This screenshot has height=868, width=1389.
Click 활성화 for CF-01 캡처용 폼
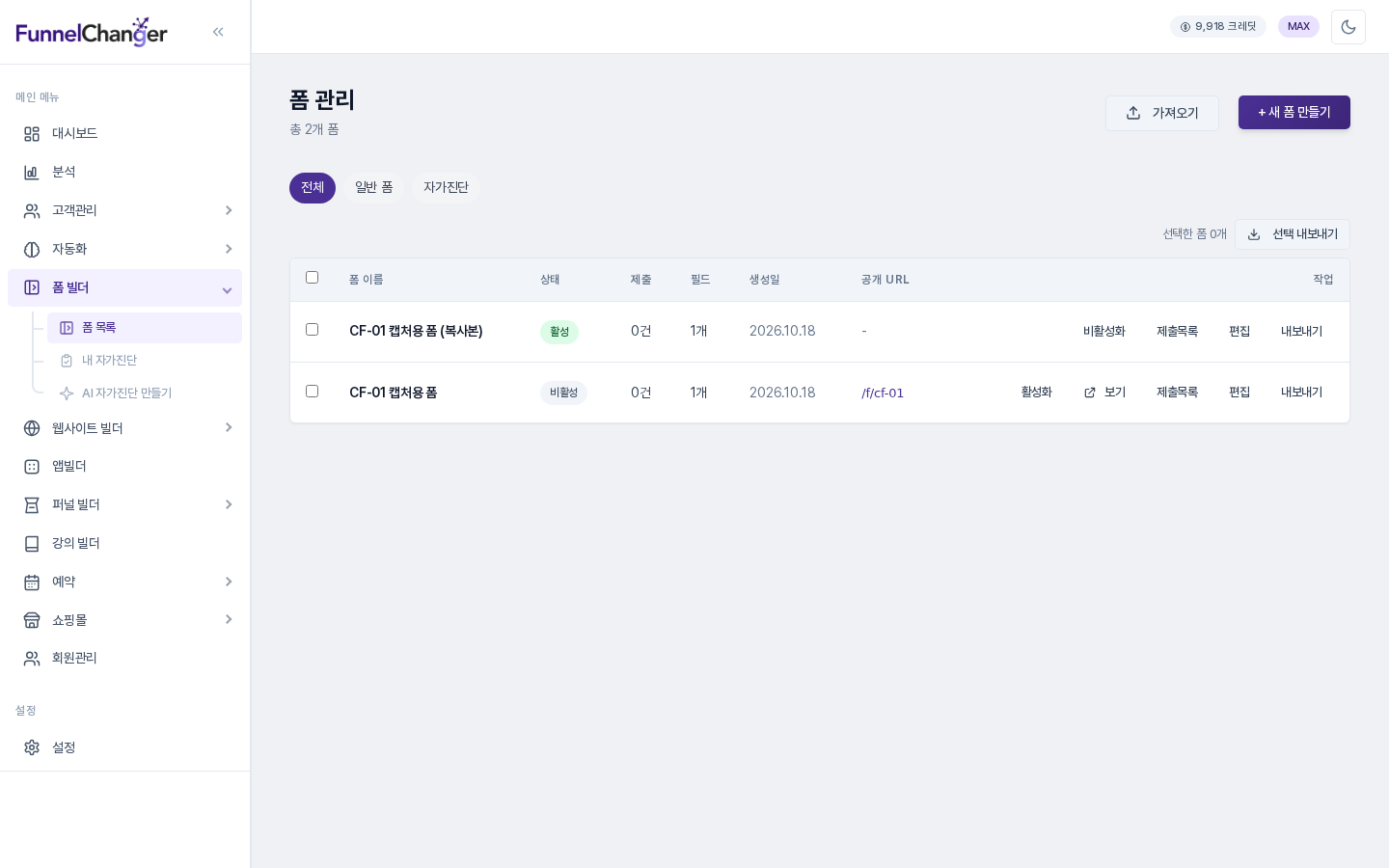pyautogui.click(x=1036, y=393)
